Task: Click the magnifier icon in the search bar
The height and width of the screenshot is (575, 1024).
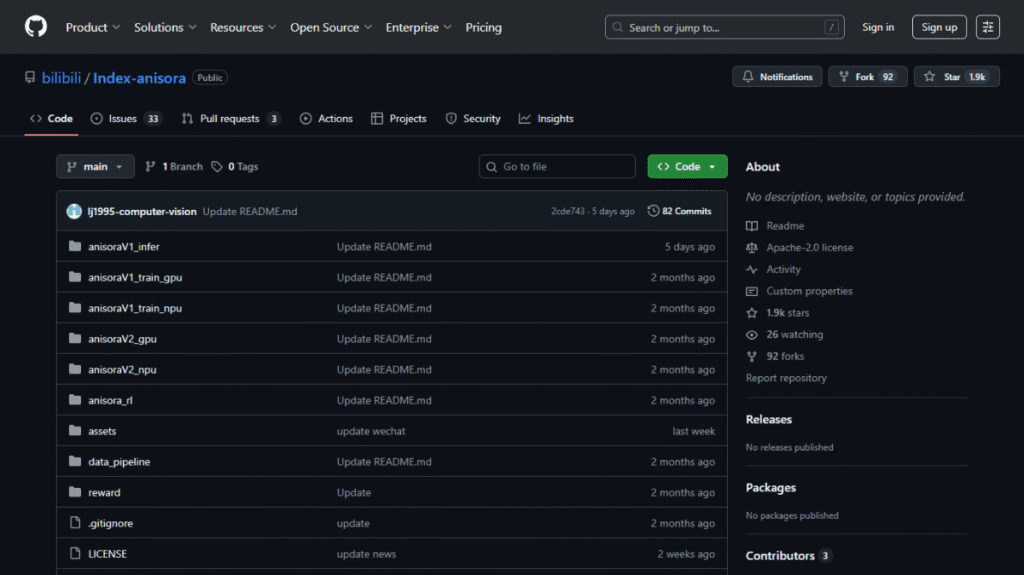Action: pyautogui.click(x=617, y=27)
